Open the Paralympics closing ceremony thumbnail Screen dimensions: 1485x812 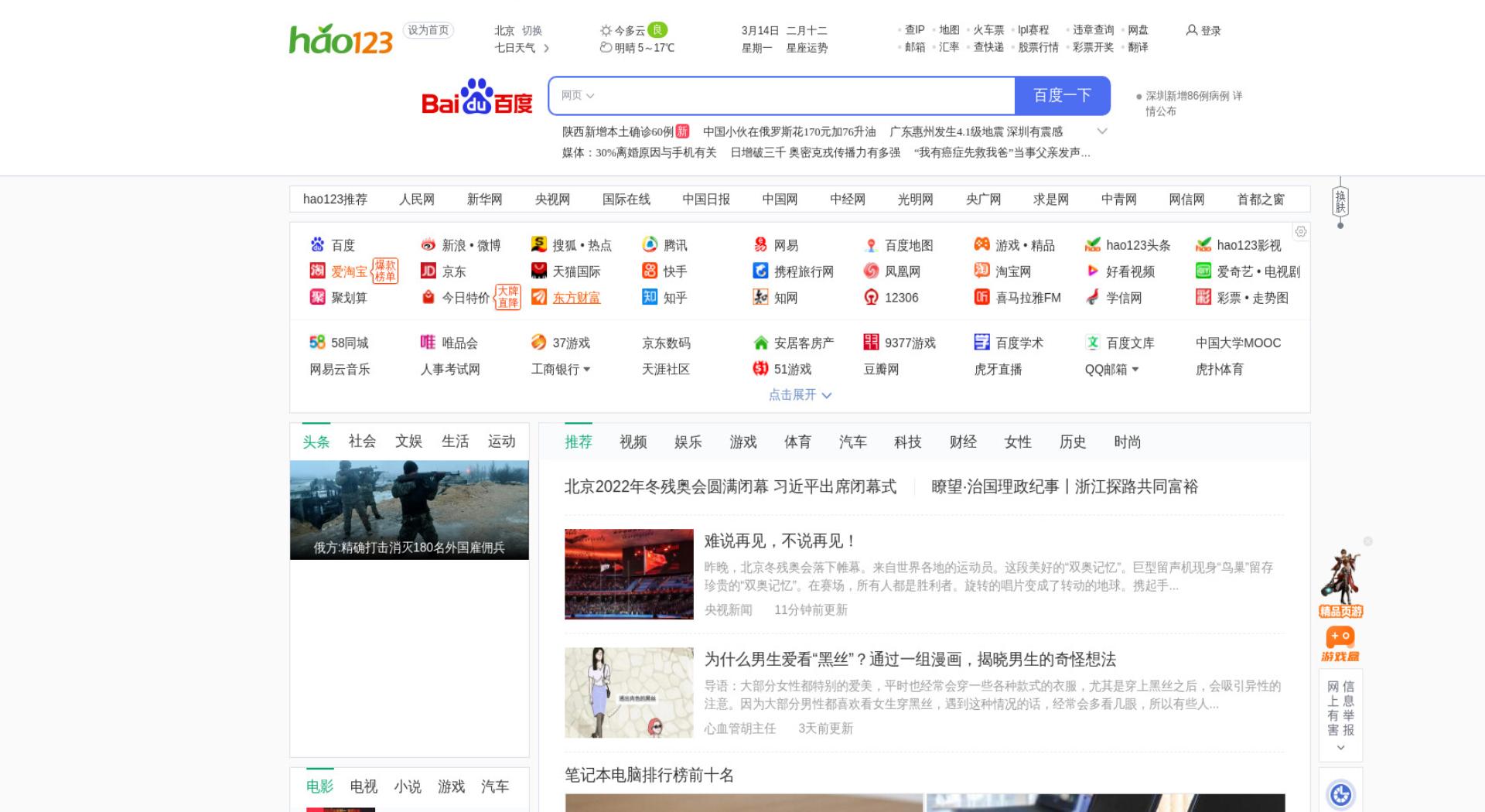click(x=629, y=574)
